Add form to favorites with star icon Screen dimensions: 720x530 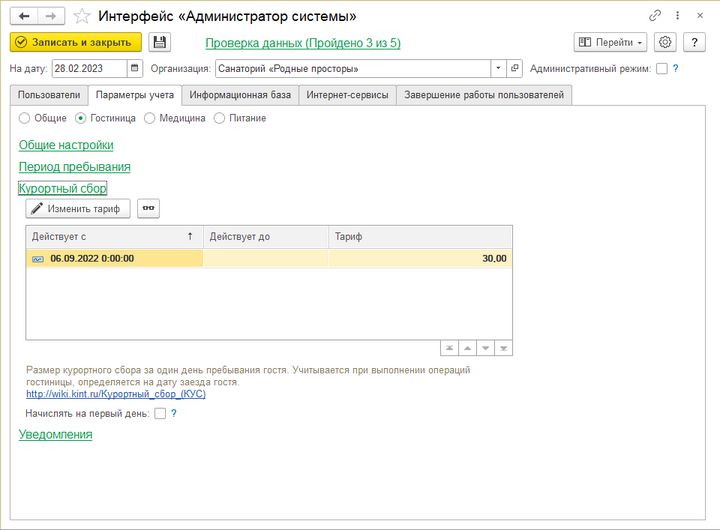pos(82,17)
